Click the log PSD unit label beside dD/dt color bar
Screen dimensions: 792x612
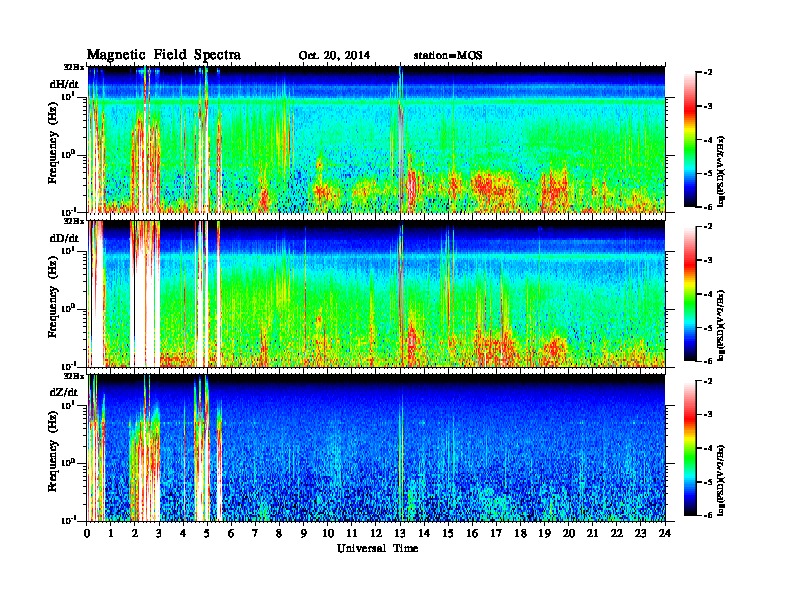pyautogui.click(x=721, y=325)
